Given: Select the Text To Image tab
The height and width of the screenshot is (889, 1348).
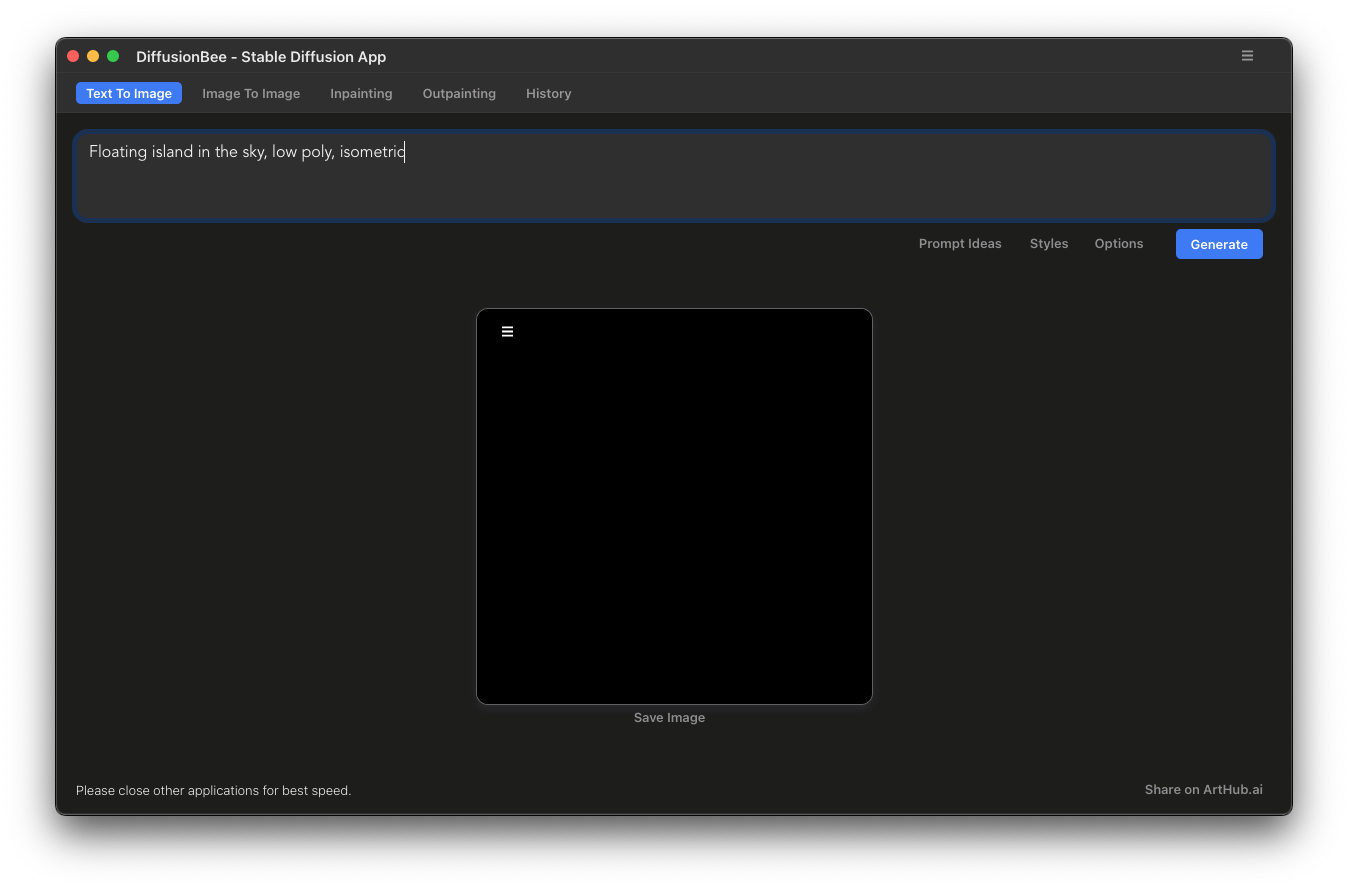Looking at the screenshot, I should 128,93.
